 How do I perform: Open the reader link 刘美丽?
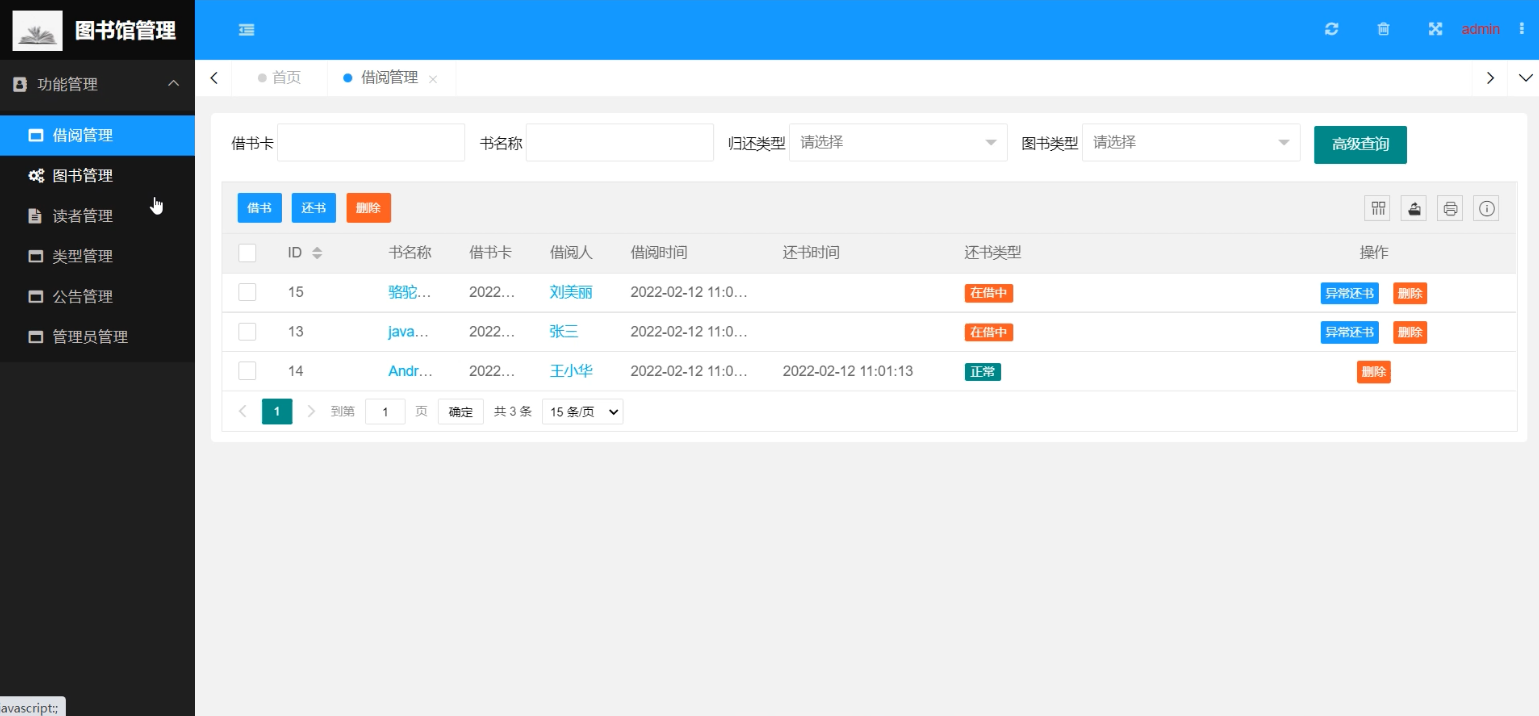[571, 292]
